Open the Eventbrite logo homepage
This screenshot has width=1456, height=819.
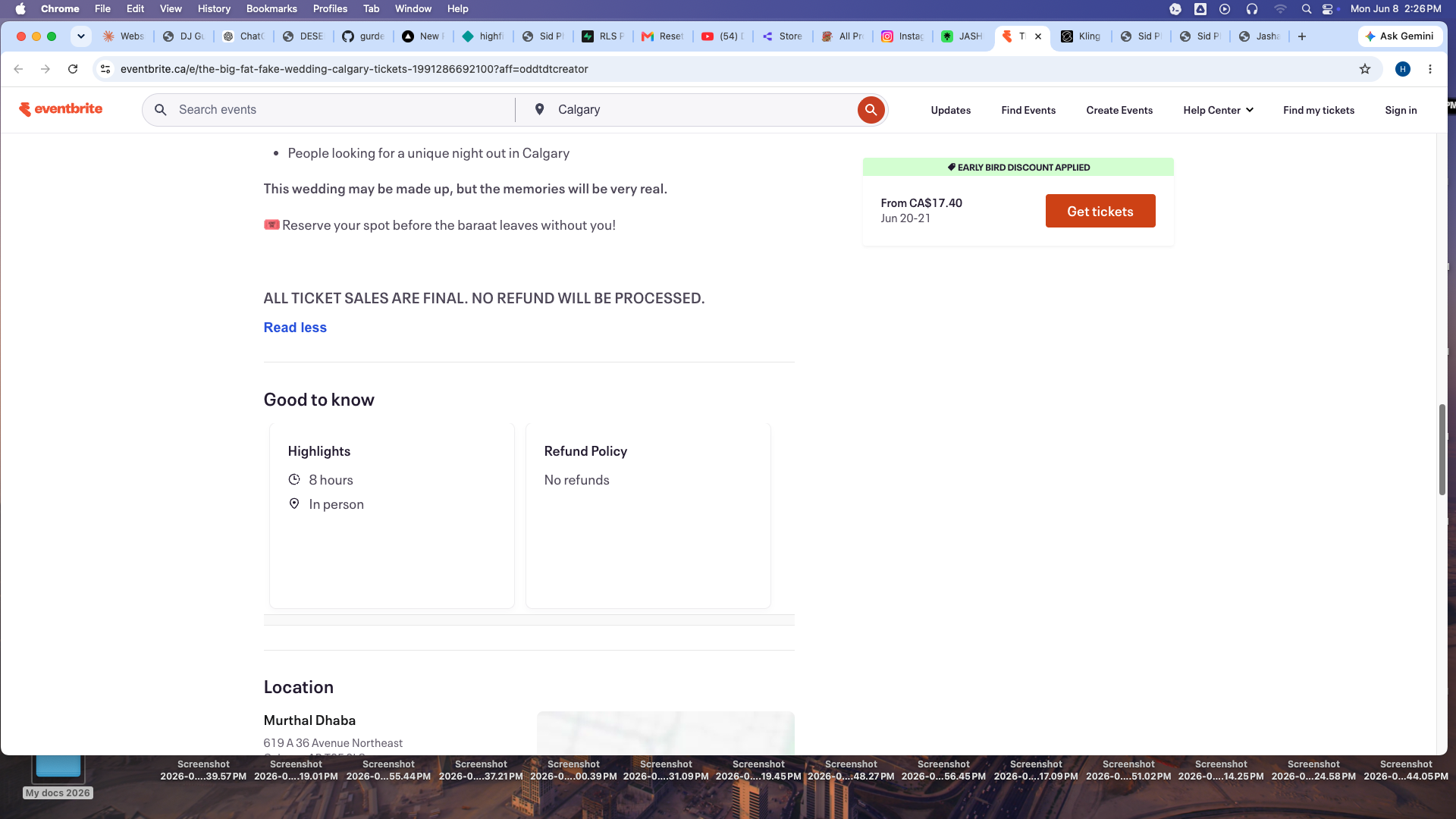pyautogui.click(x=61, y=109)
